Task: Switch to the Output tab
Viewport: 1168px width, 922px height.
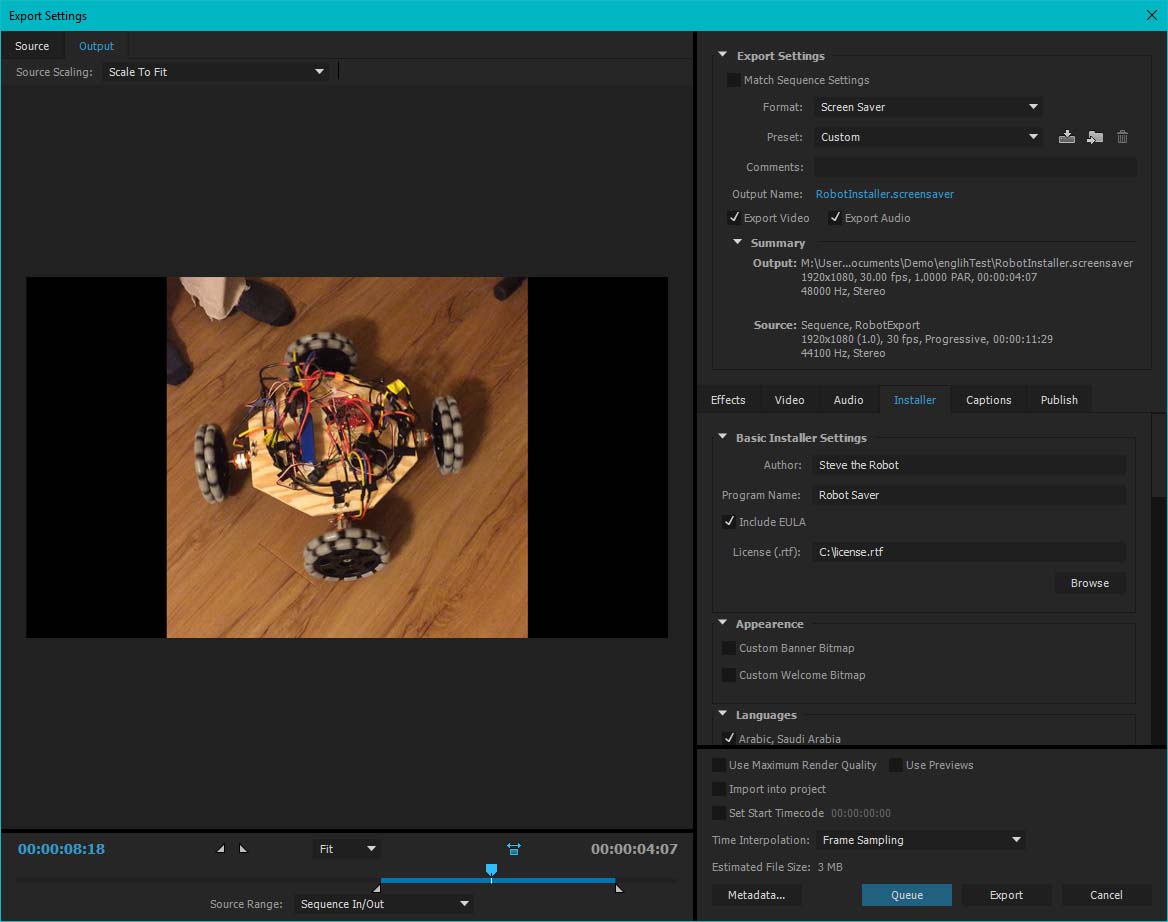Action: pos(96,46)
